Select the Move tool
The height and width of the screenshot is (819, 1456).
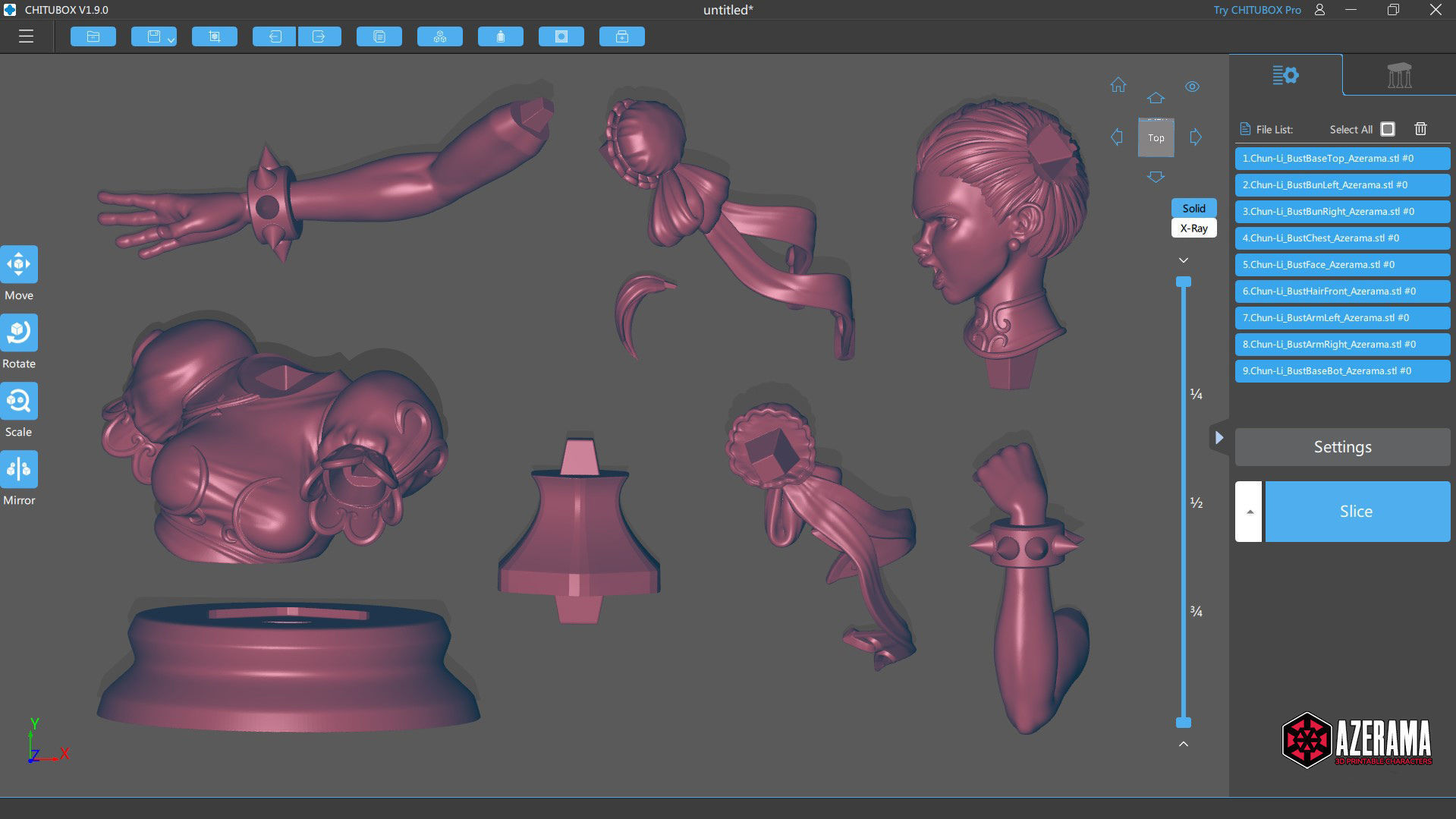19,264
